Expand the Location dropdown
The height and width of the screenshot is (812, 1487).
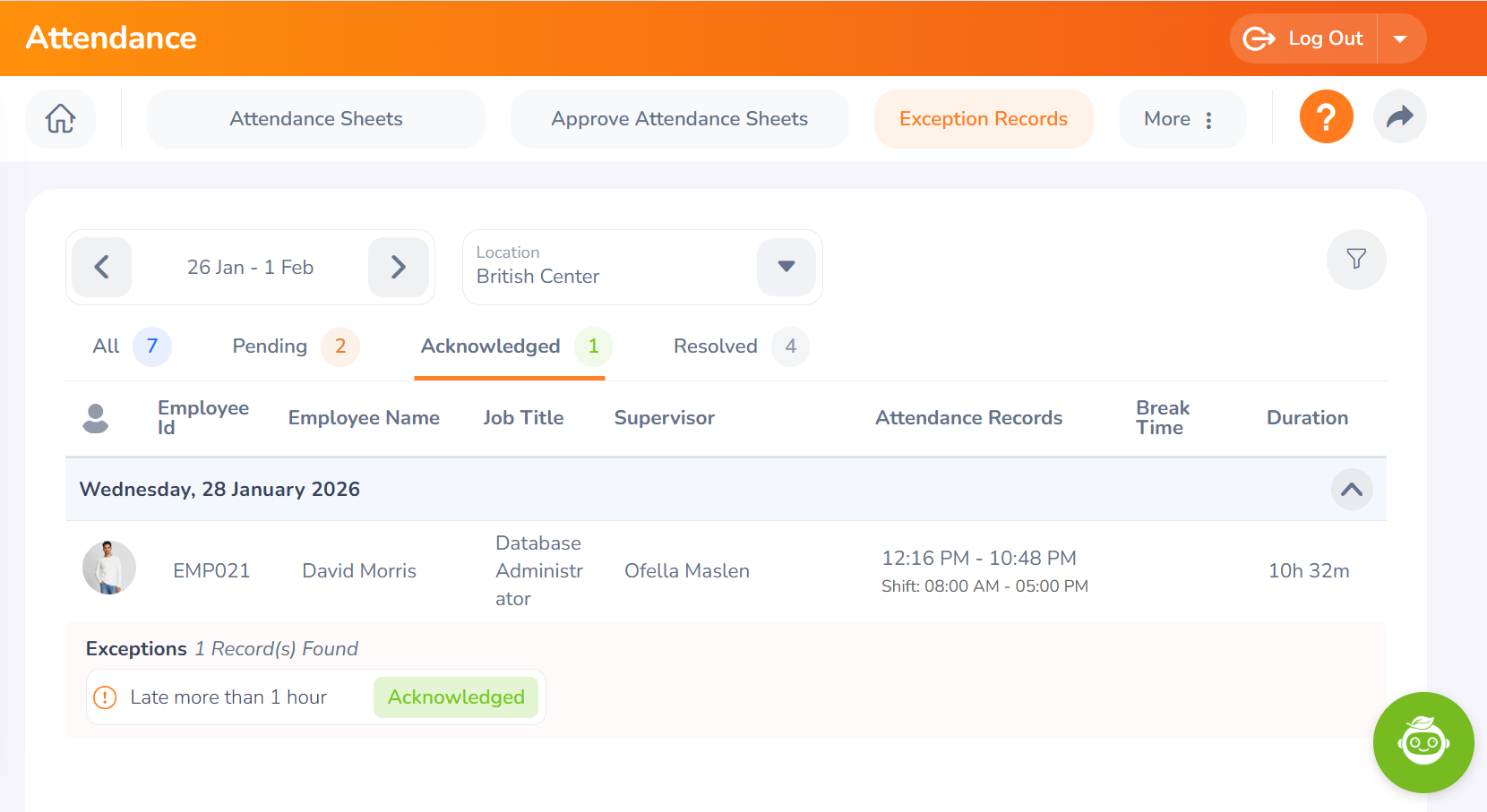[x=786, y=267]
